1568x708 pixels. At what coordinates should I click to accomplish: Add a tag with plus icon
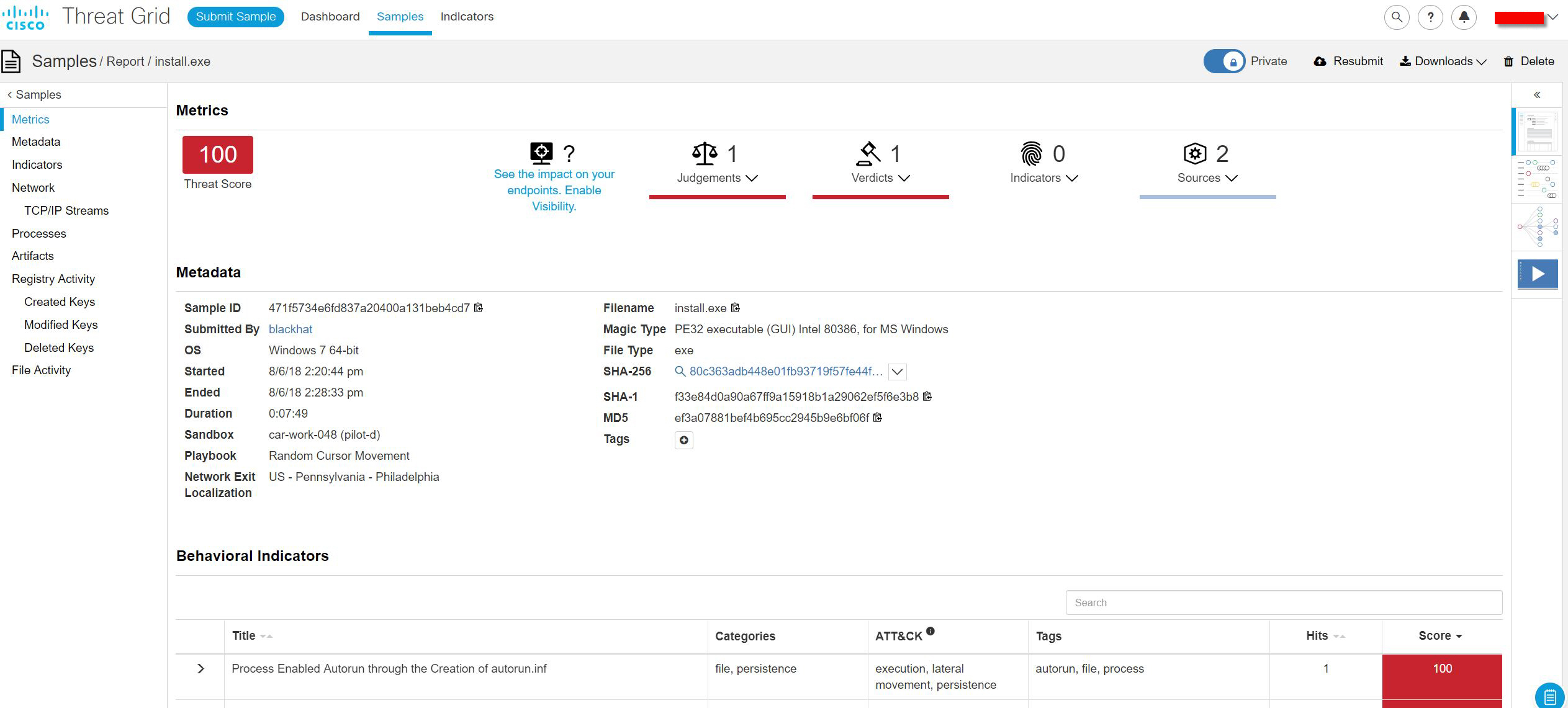pos(683,440)
